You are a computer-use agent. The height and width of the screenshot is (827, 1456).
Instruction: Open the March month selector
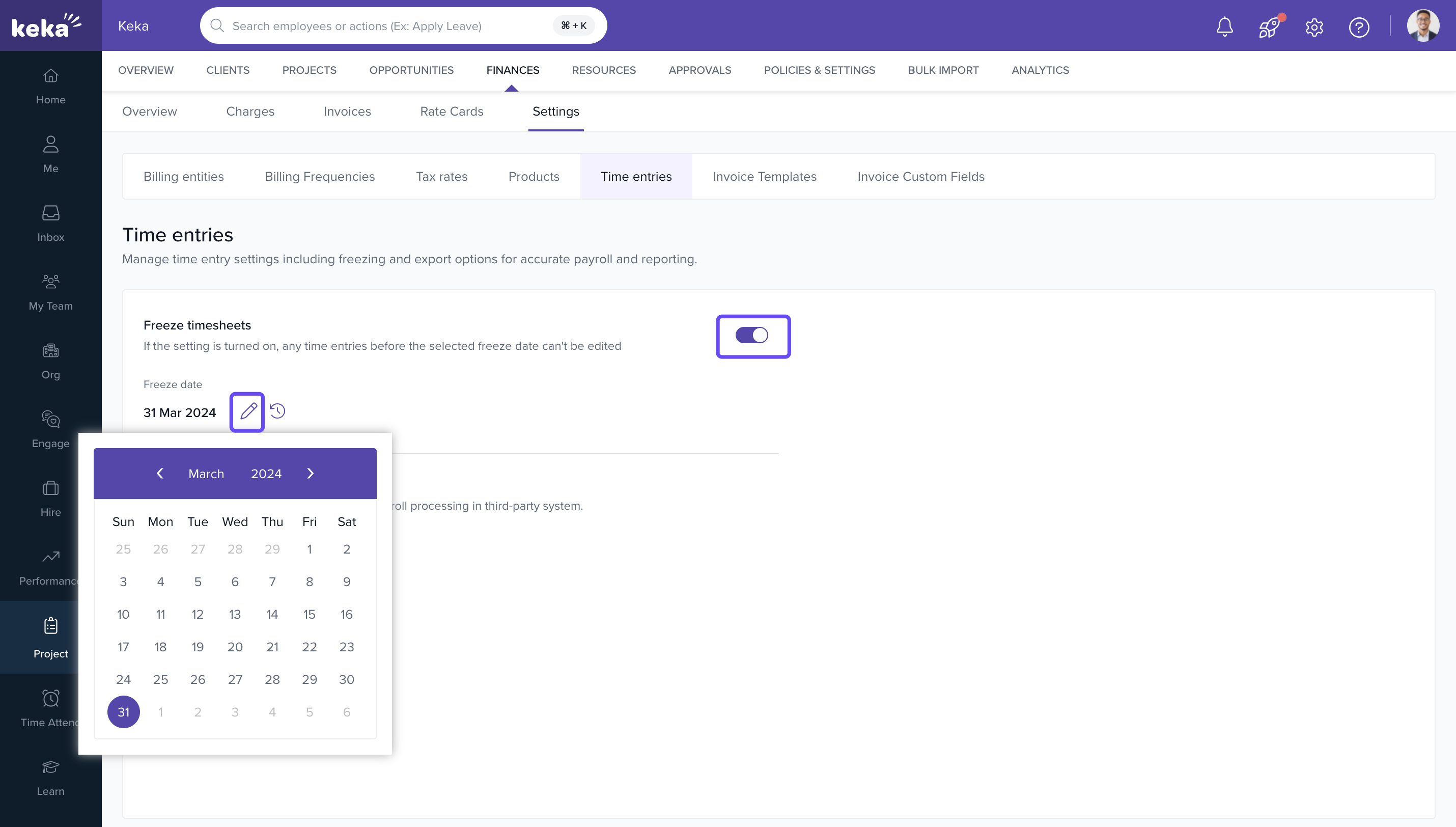(206, 474)
